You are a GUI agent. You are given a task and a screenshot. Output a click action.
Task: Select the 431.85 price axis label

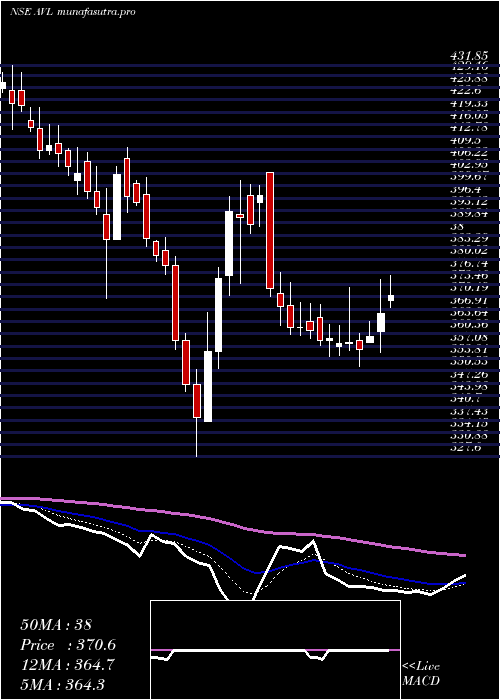469,57
